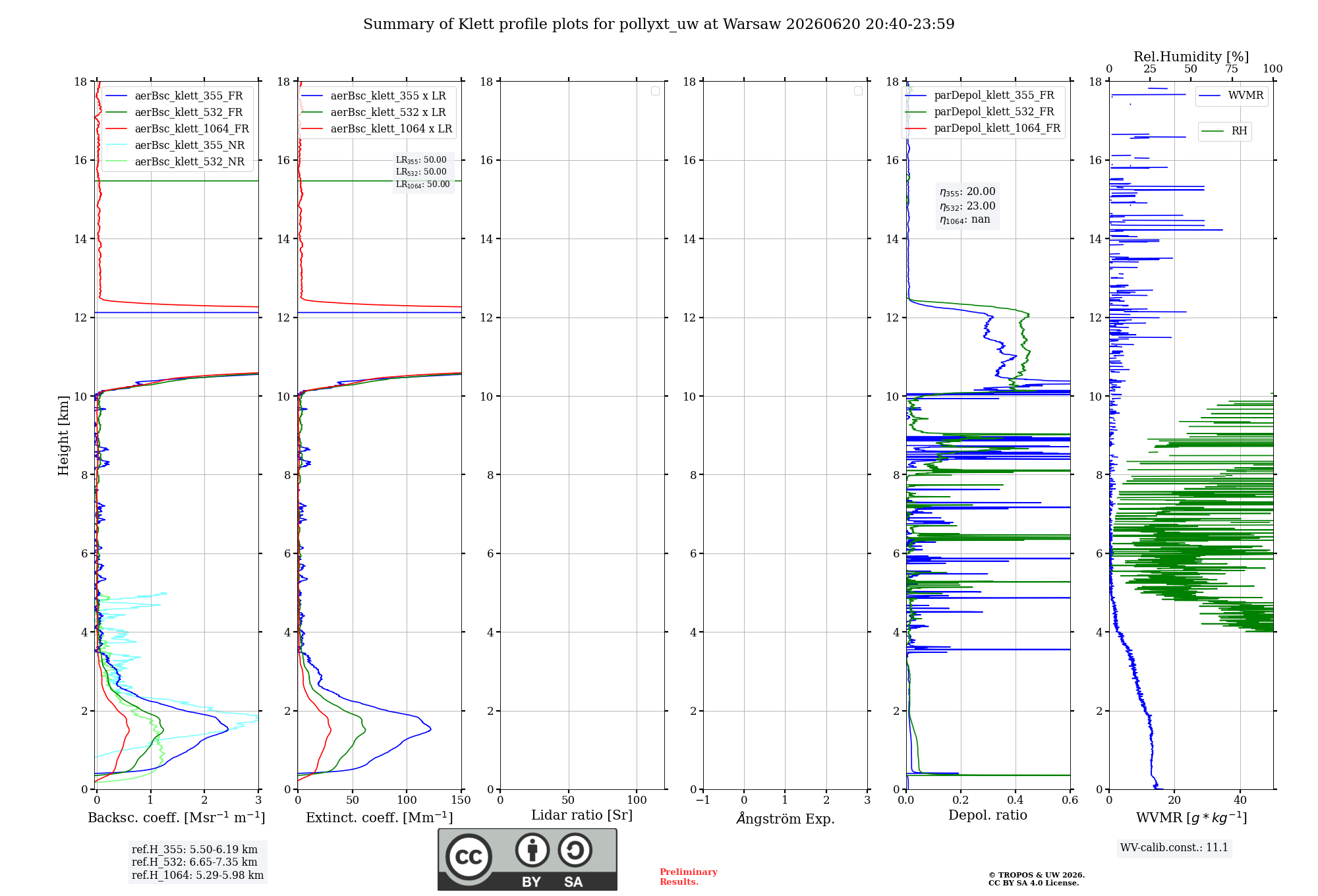The image size is (1318, 896).
Task: Click the Backsc. coeff. axis label
Action: click(x=177, y=818)
